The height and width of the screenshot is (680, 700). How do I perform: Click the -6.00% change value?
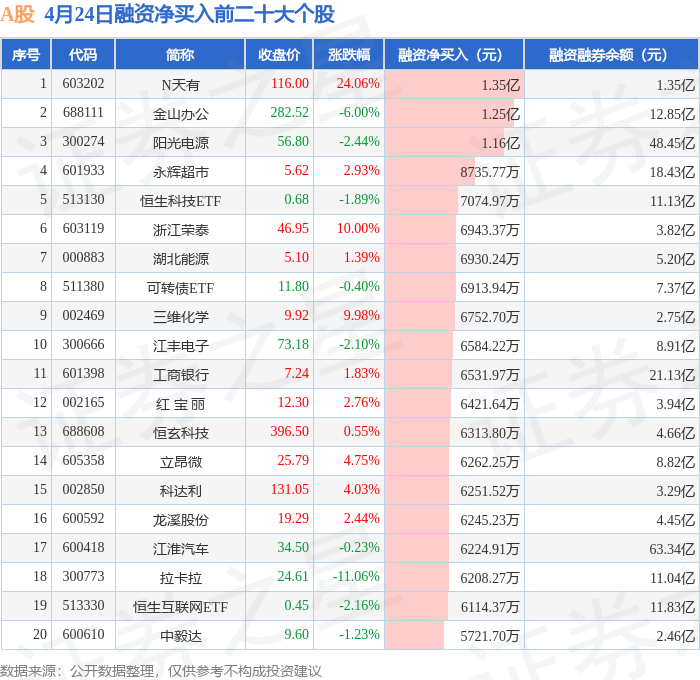click(359, 113)
